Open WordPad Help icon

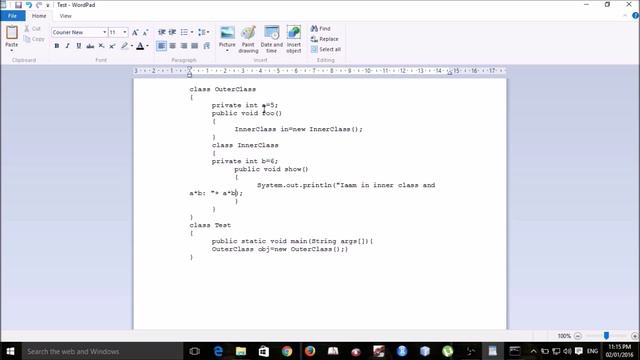pos(636,16)
